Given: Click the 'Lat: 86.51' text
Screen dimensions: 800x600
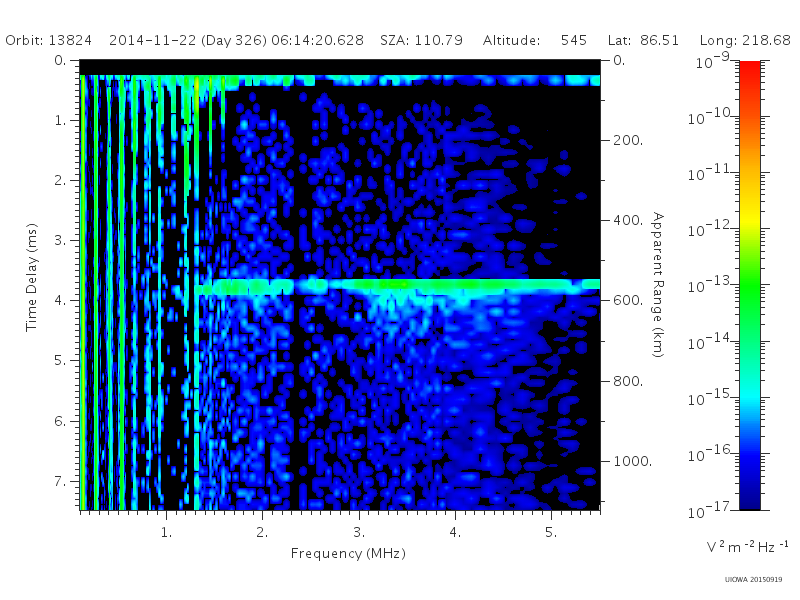Looking at the screenshot, I should tap(643, 40).
